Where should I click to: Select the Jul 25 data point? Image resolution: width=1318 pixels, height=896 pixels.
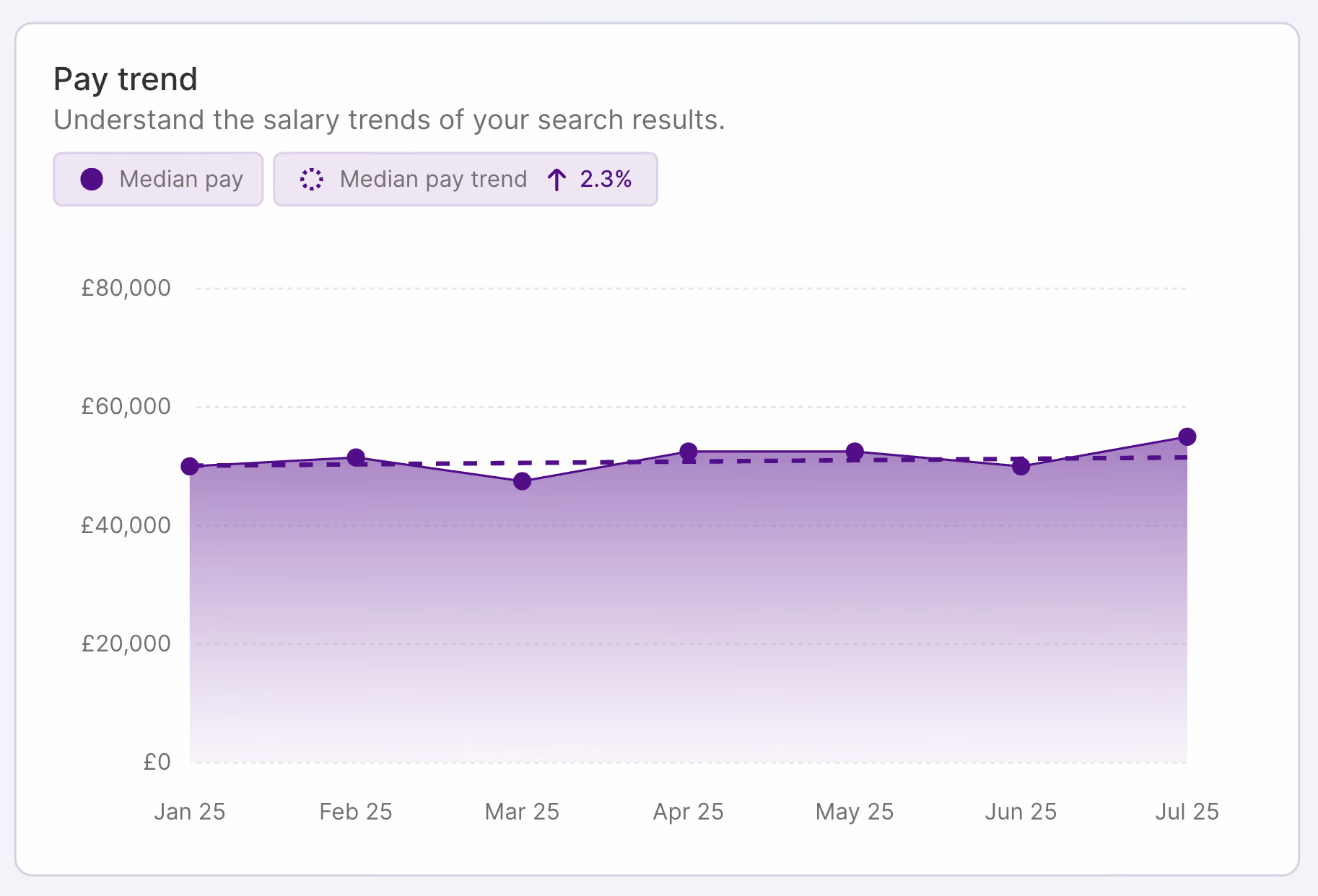coord(1187,436)
